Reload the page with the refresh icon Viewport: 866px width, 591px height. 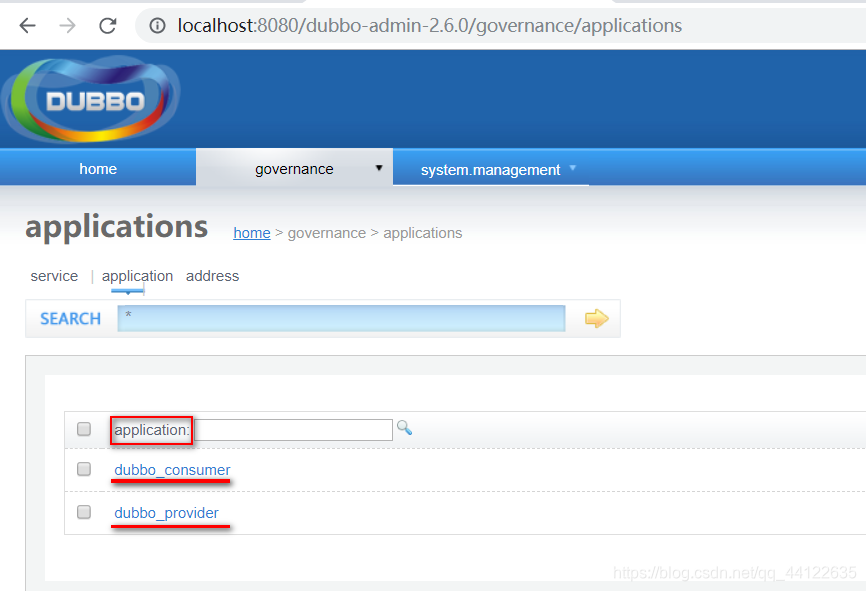click(x=108, y=25)
